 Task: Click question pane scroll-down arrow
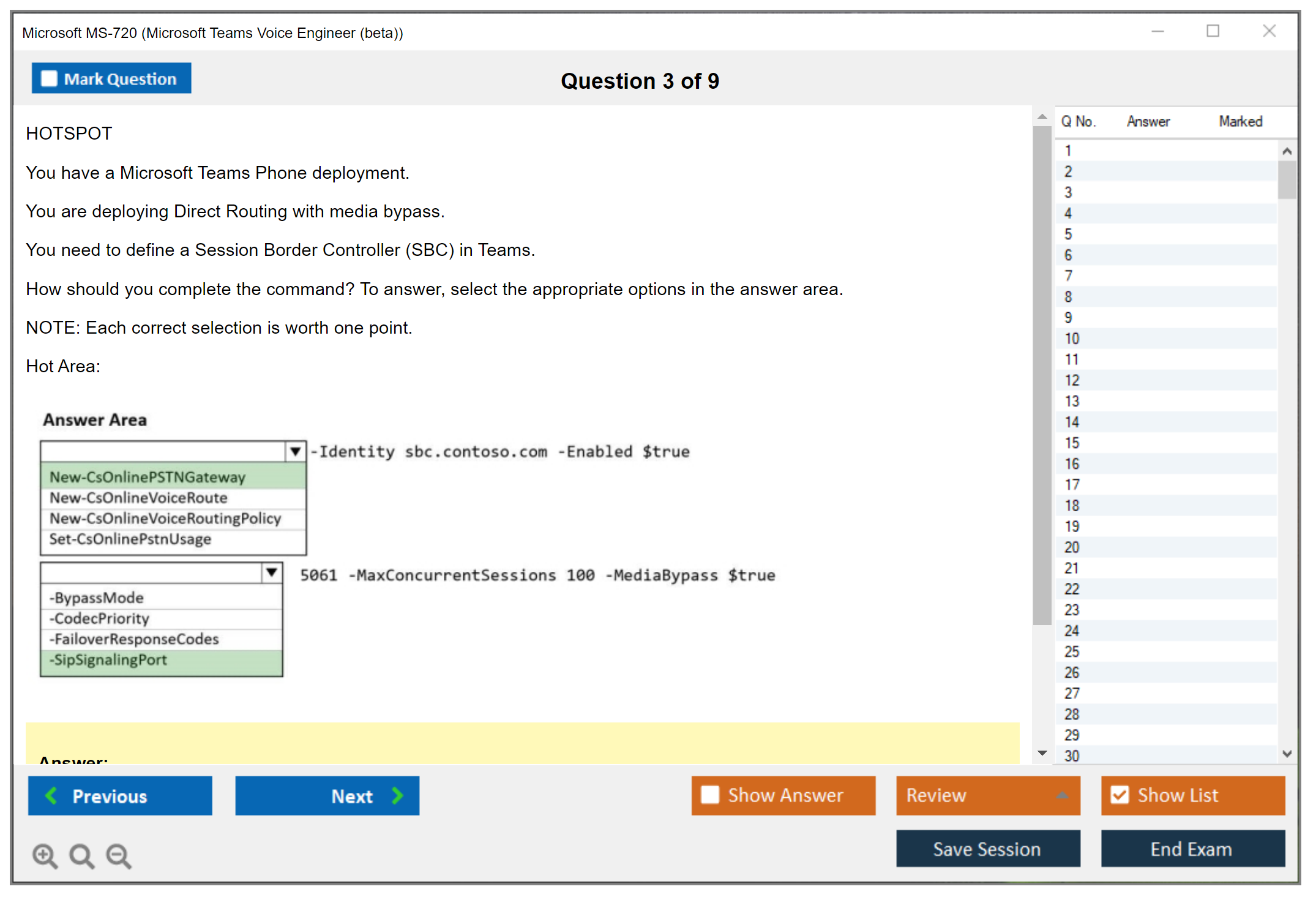click(1042, 753)
